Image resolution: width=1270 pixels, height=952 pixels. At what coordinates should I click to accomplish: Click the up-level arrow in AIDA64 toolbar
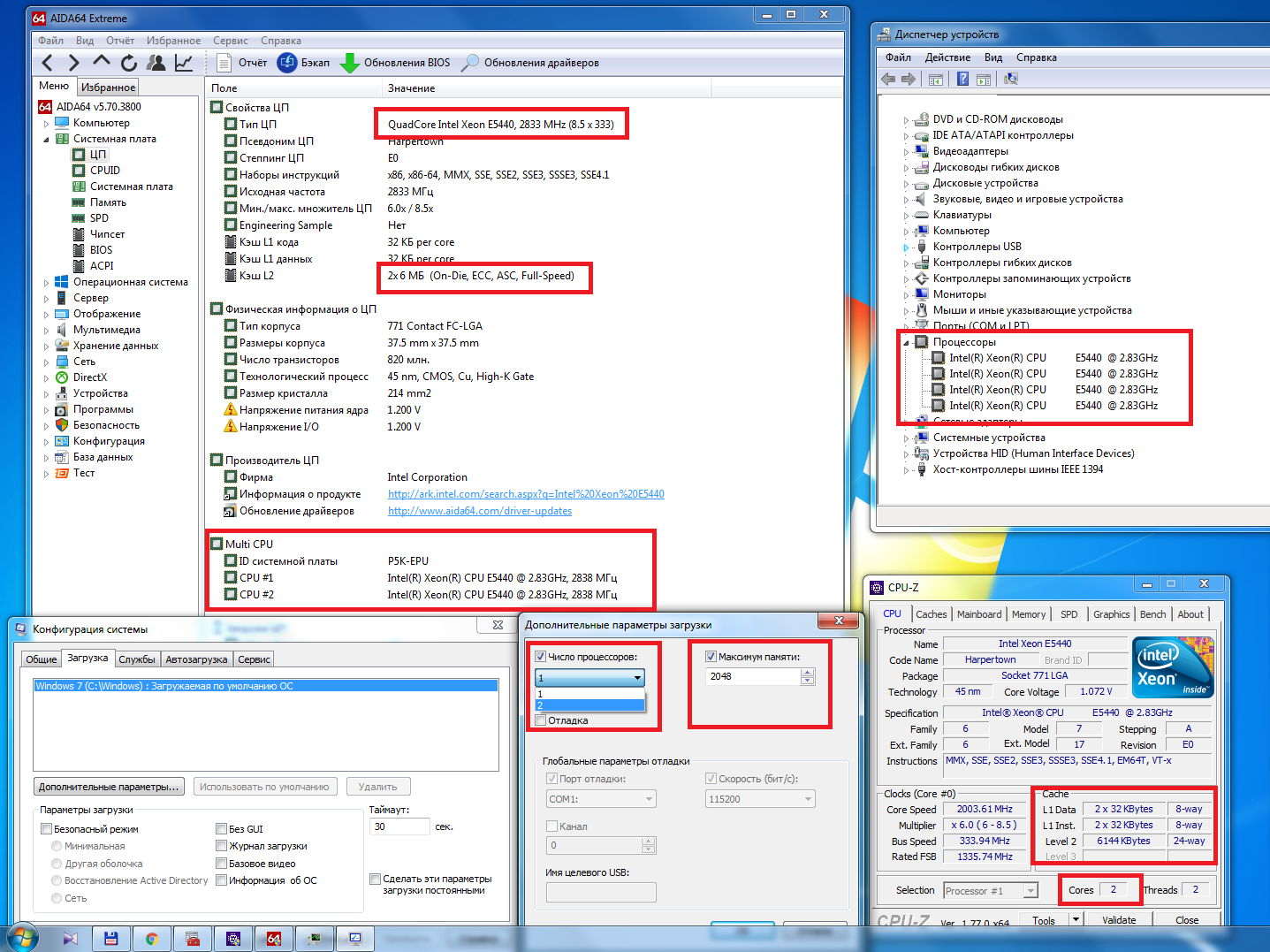pyautogui.click(x=102, y=62)
